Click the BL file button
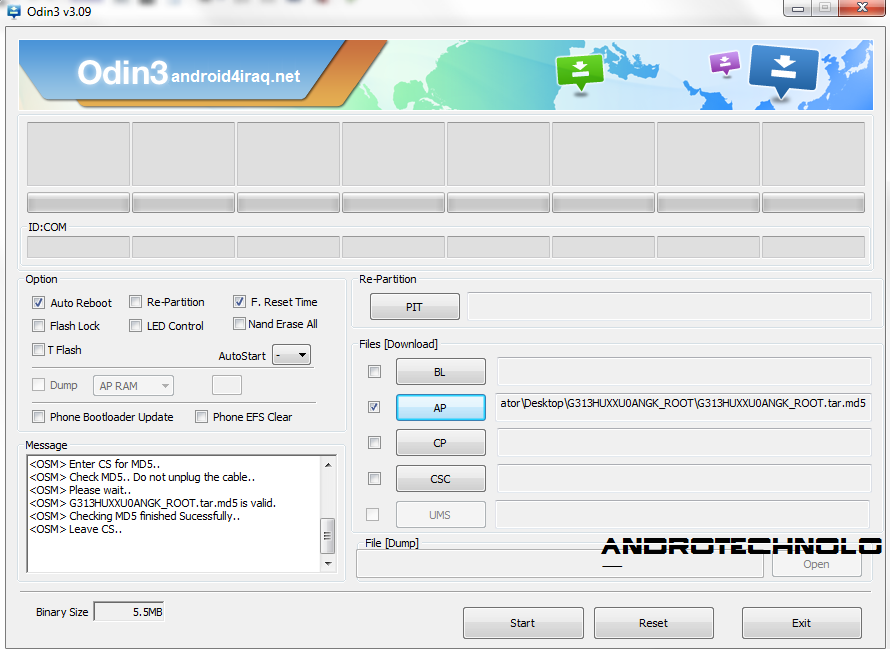Screen dimensions: 890x649 click(440, 372)
